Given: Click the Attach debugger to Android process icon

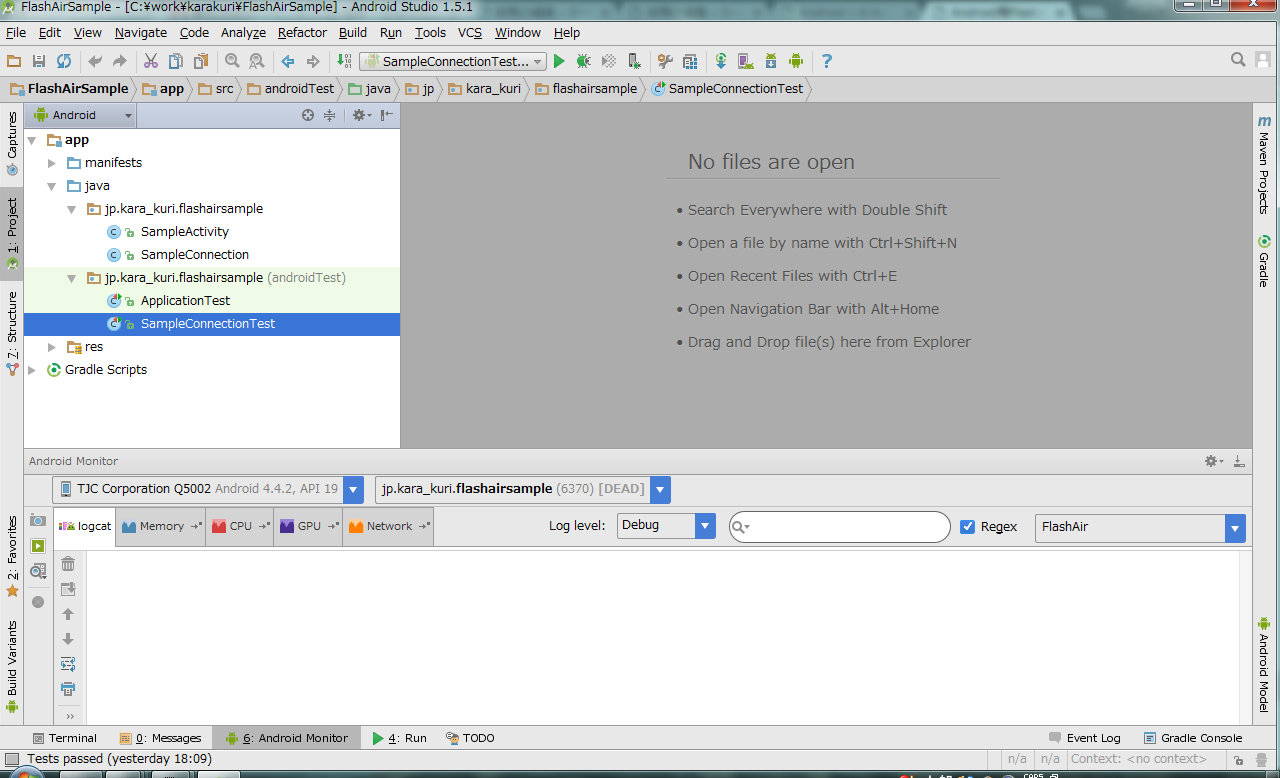Looking at the screenshot, I should 633,61.
